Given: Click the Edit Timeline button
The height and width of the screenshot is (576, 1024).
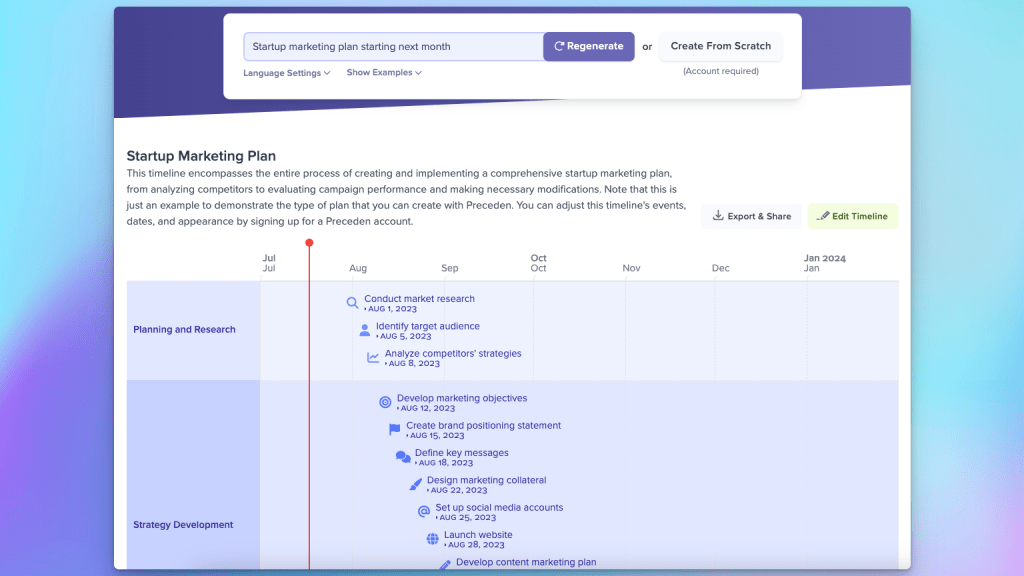Looking at the screenshot, I should point(853,216).
